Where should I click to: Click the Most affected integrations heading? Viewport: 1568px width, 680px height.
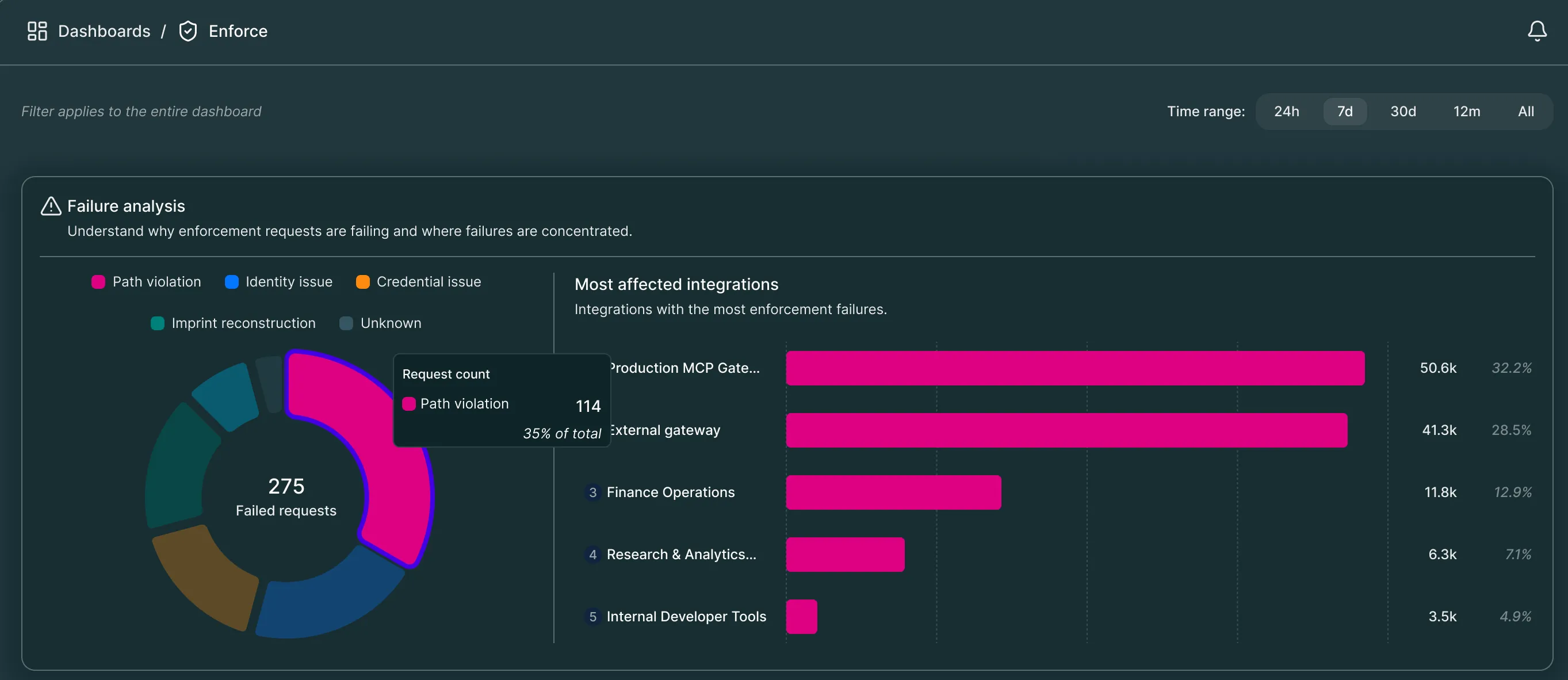[676, 284]
